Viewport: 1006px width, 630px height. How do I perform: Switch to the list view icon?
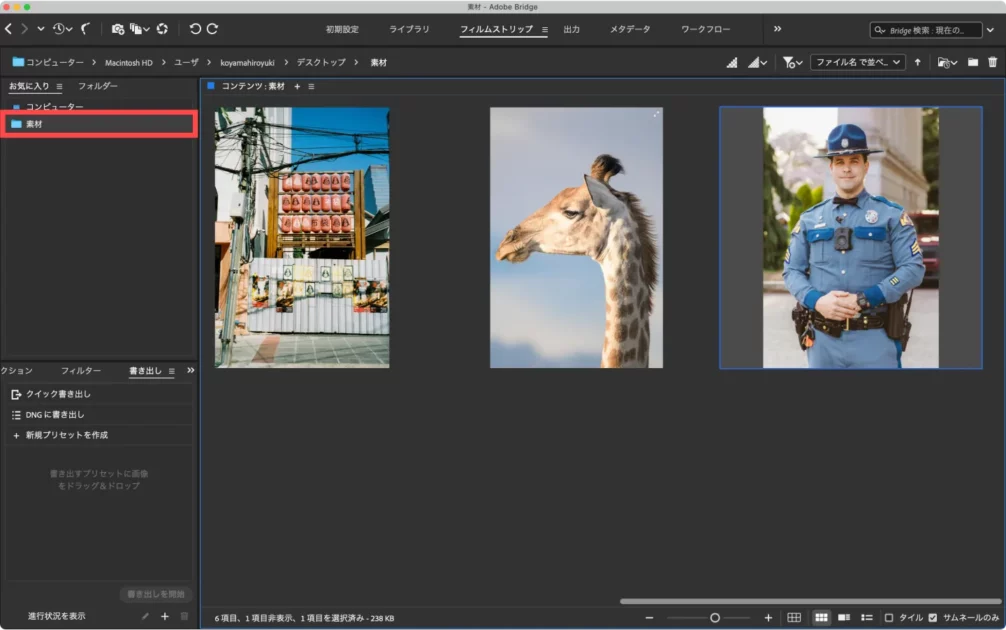pos(867,618)
